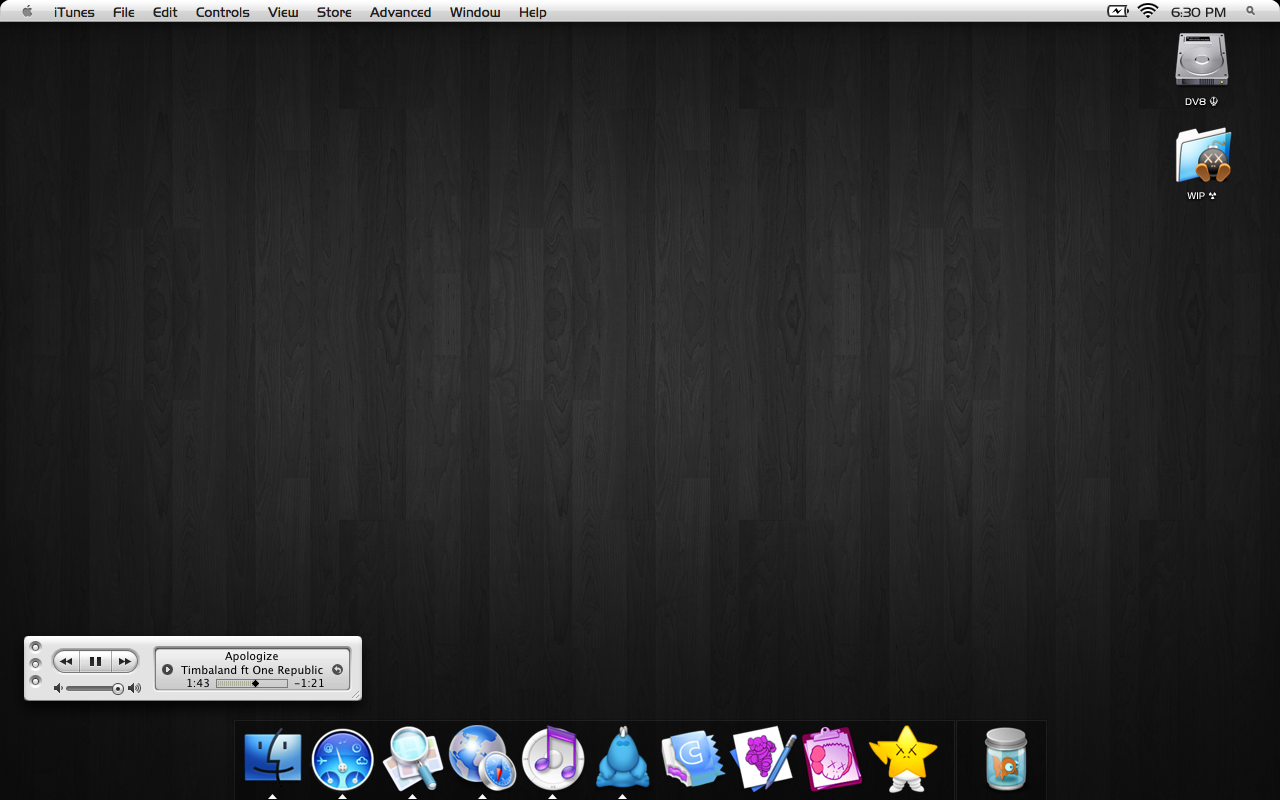Click the 6:30 PM menu bar clock
Viewport: 1280px width, 800px height.
pyautogui.click(x=1198, y=12)
